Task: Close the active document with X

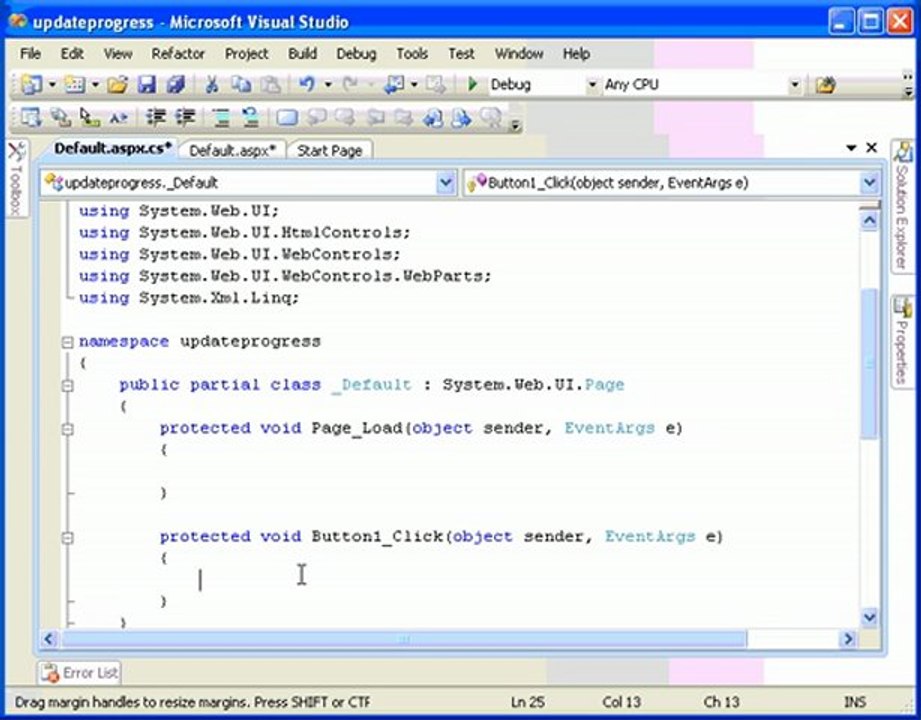Action: [x=872, y=148]
